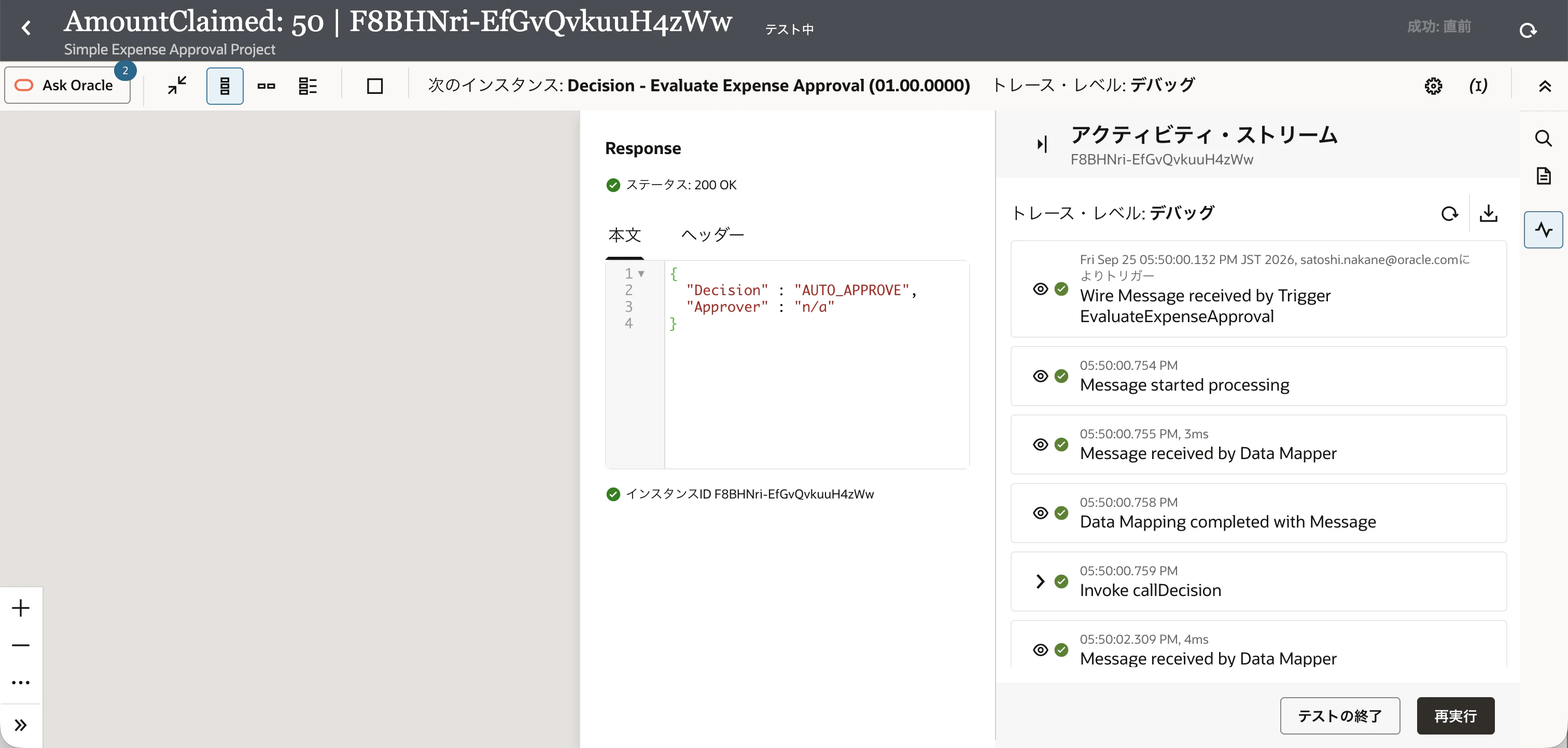This screenshot has width=1568, height=748.
Task: Select the vertical layout icon
Action: 225,86
